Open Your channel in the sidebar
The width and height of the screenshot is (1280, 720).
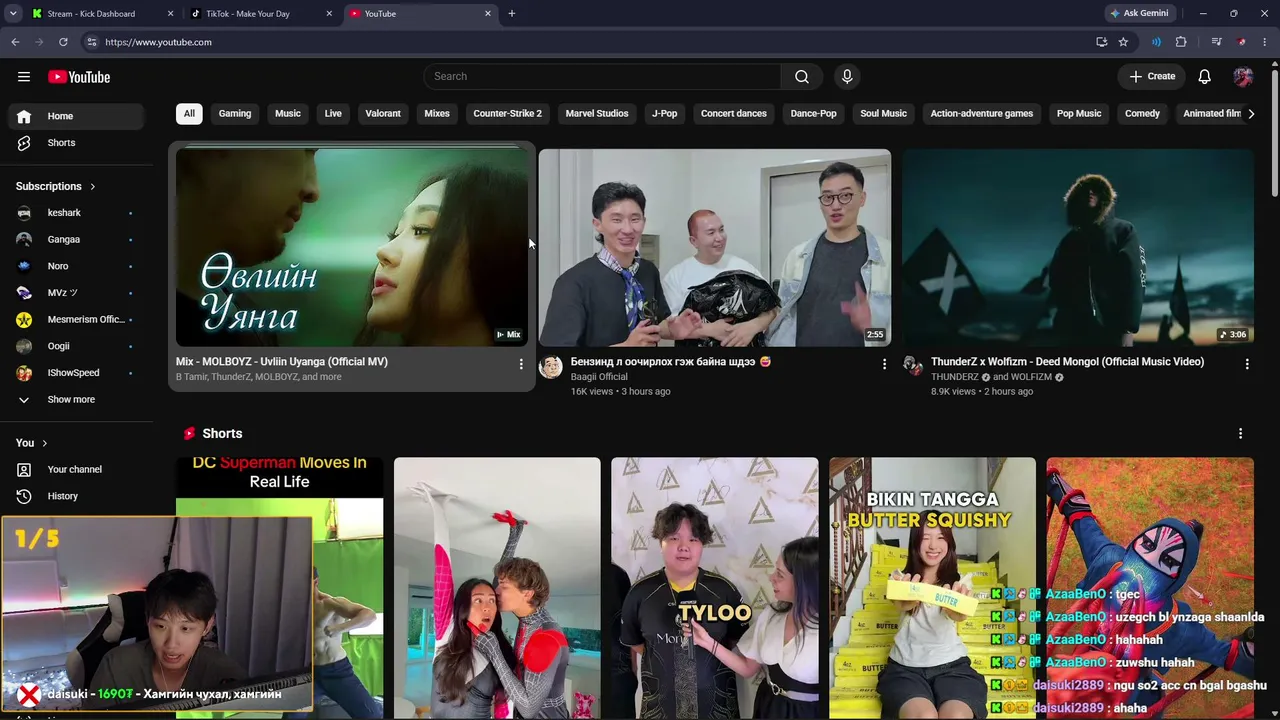pos(76,470)
